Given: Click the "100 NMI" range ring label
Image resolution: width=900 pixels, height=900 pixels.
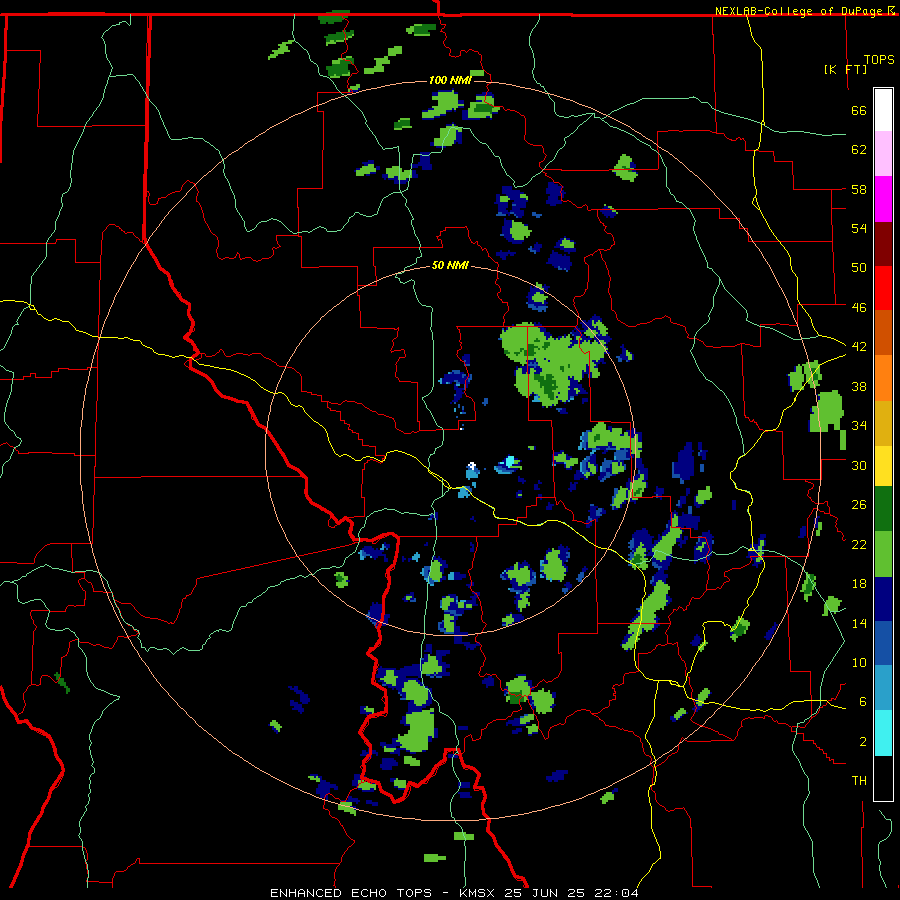Looking at the screenshot, I should [450, 80].
